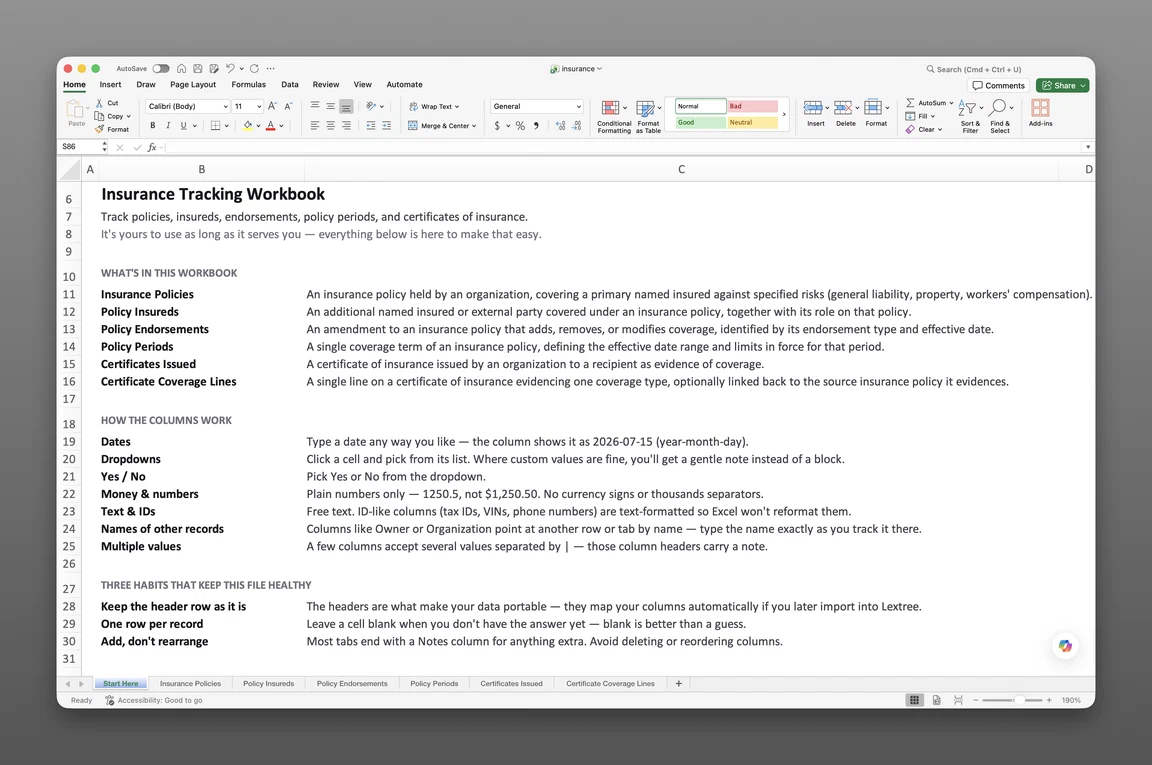Open Format as Table

(648, 117)
